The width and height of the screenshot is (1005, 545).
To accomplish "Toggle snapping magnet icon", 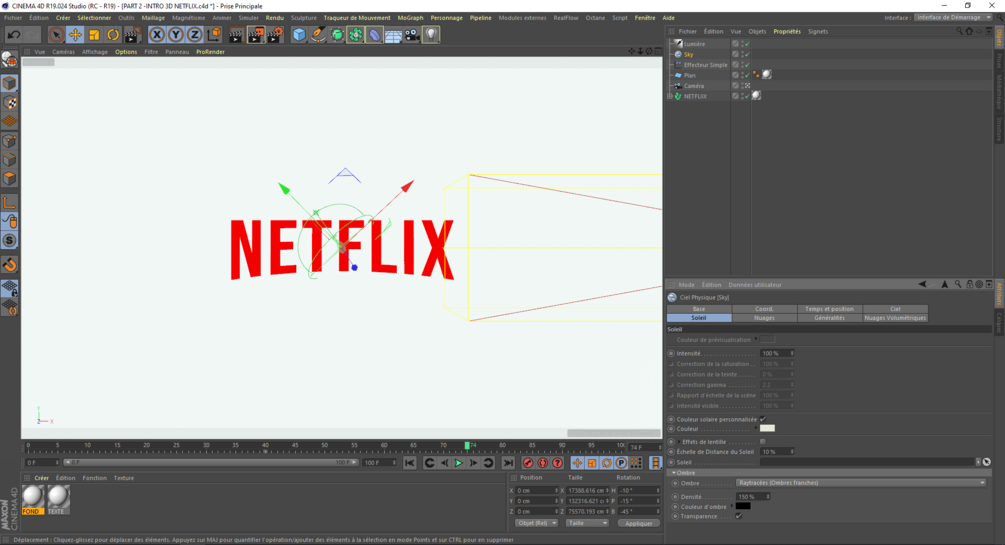I will click(x=10, y=265).
